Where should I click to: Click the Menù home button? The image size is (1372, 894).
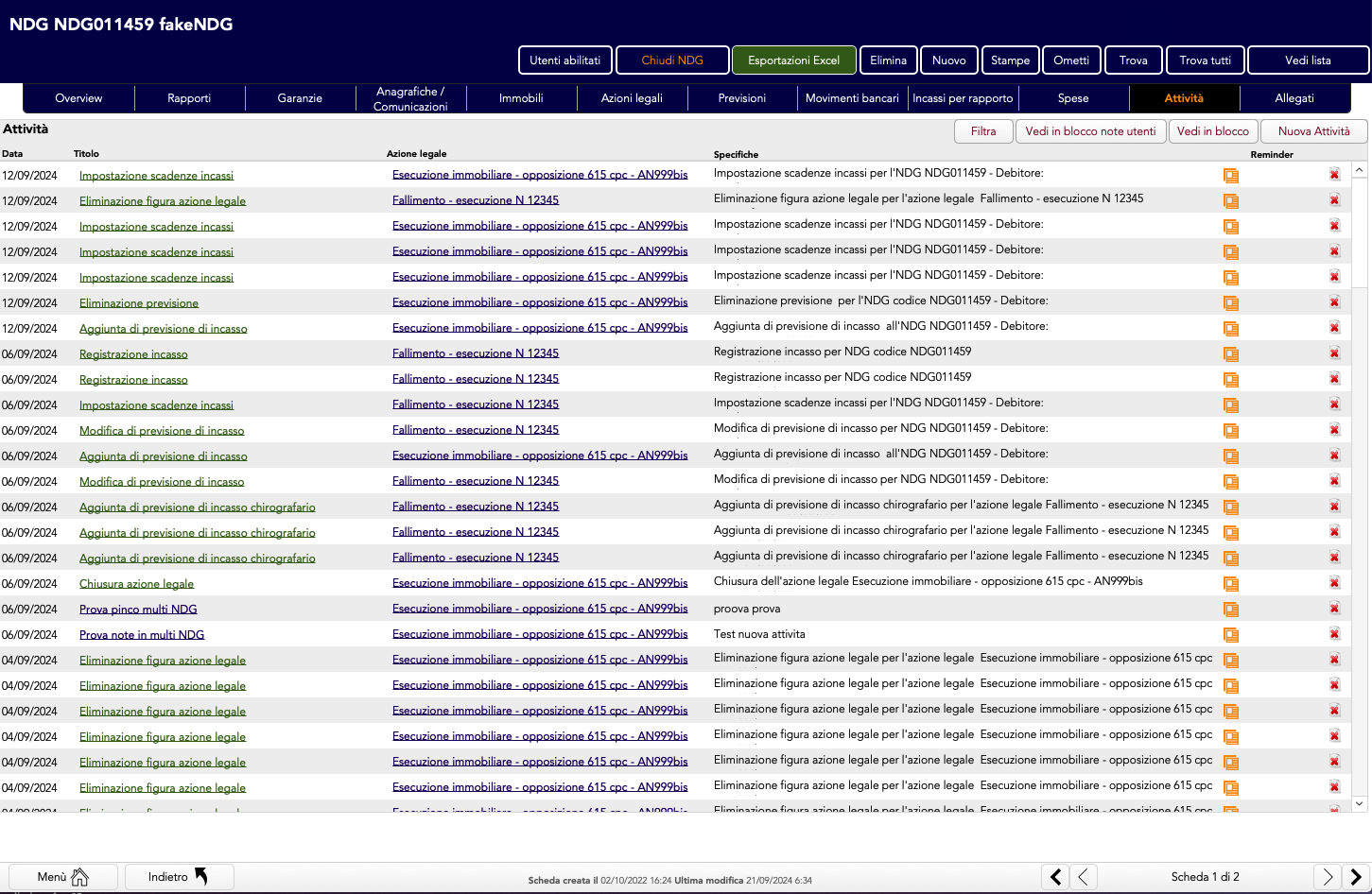[x=63, y=877]
